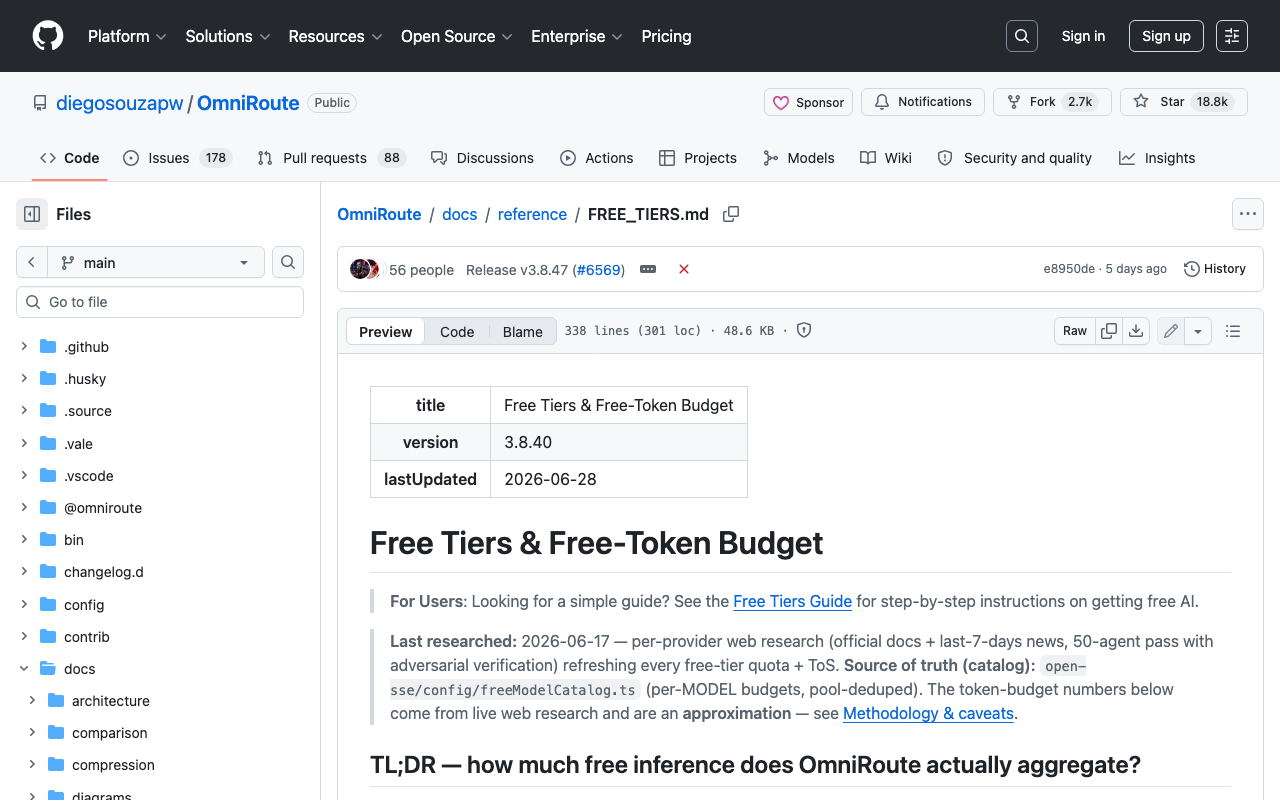Open the docs folder icon in tree
The image size is (1280, 800).
48,669
